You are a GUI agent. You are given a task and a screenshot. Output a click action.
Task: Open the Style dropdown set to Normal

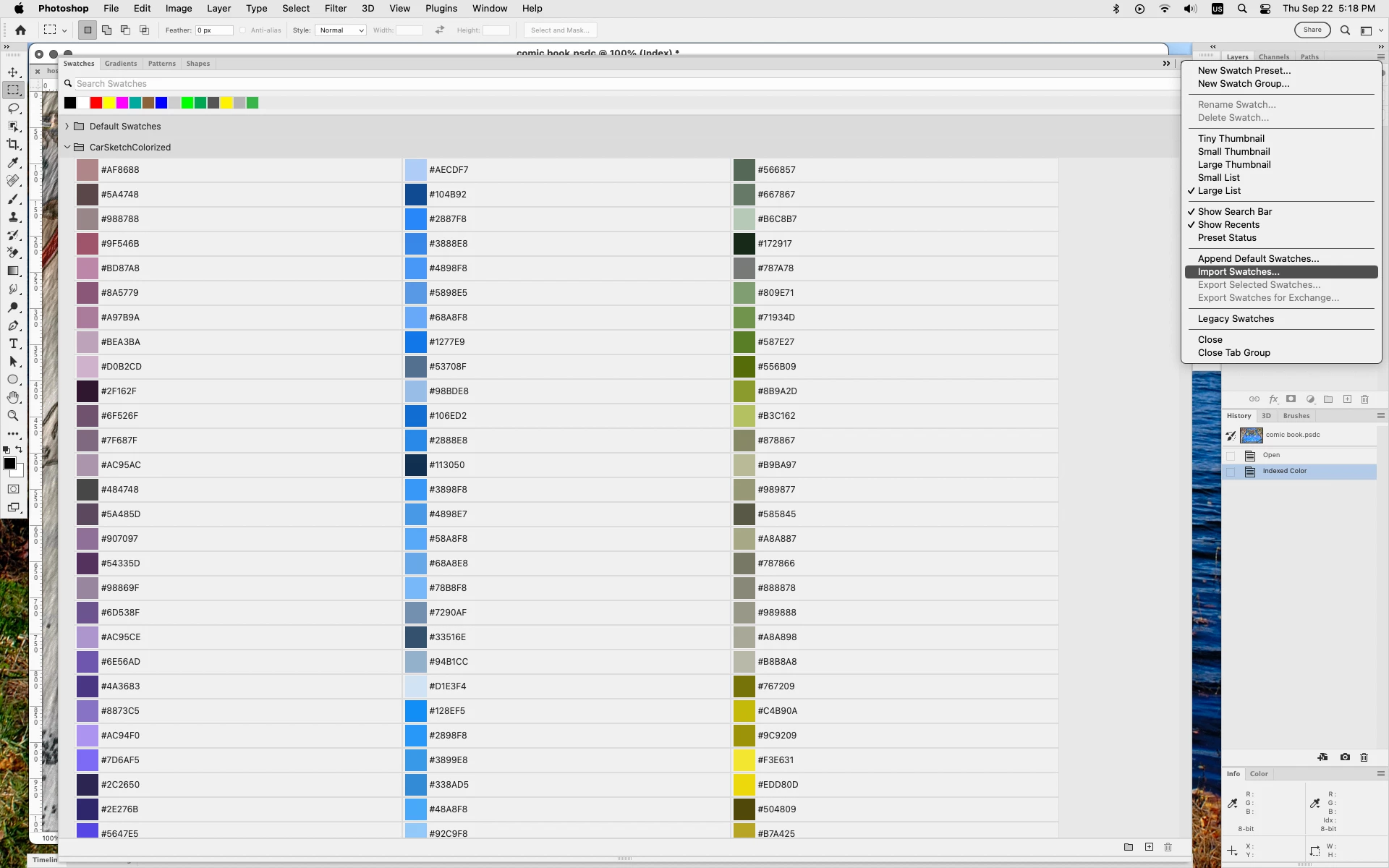(341, 30)
